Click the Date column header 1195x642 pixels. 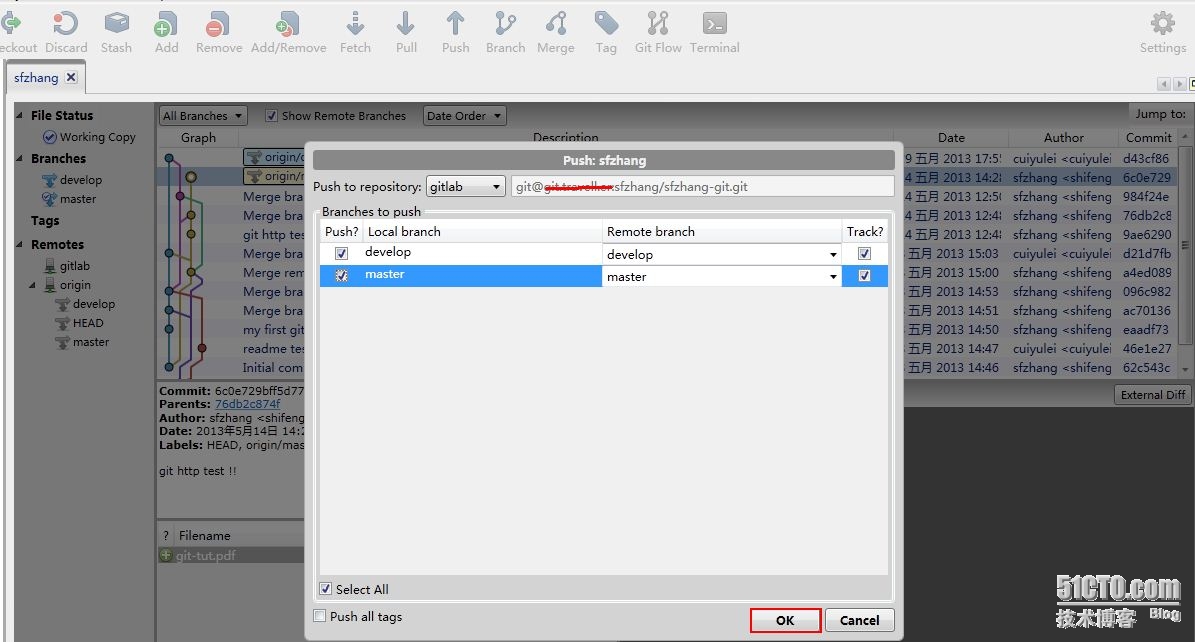click(x=951, y=138)
